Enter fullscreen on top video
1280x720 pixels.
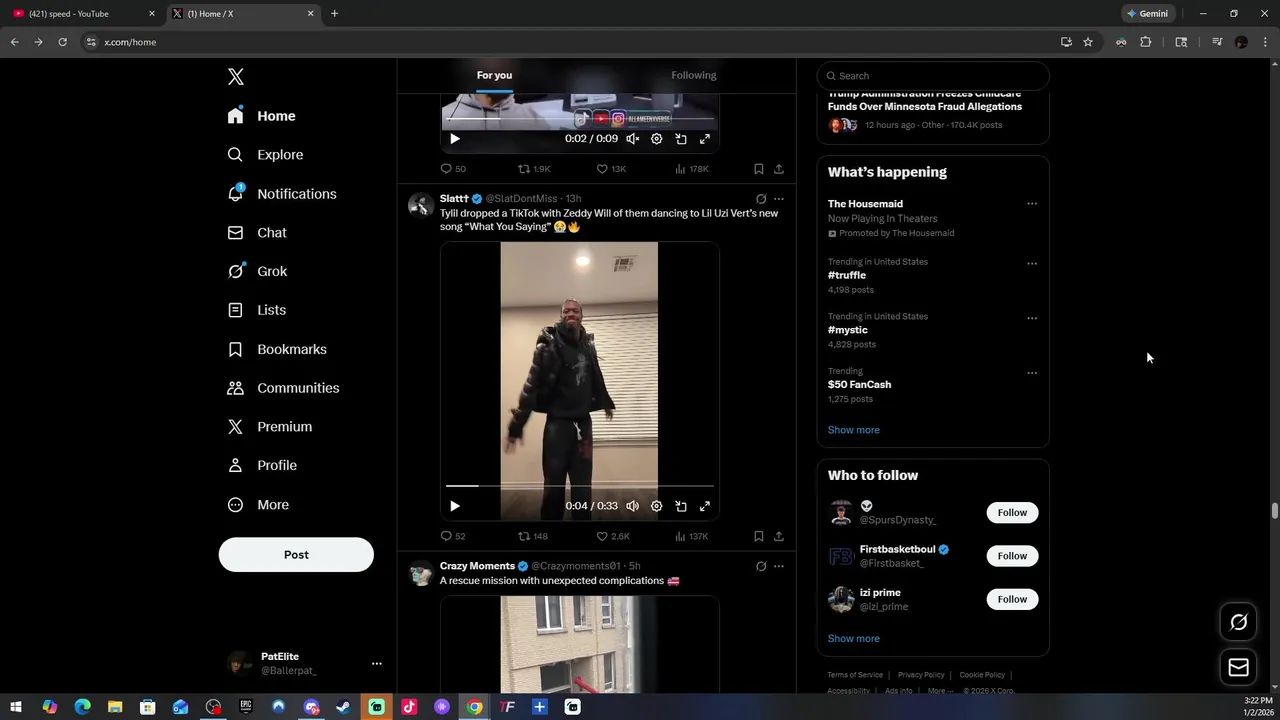tap(705, 139)
